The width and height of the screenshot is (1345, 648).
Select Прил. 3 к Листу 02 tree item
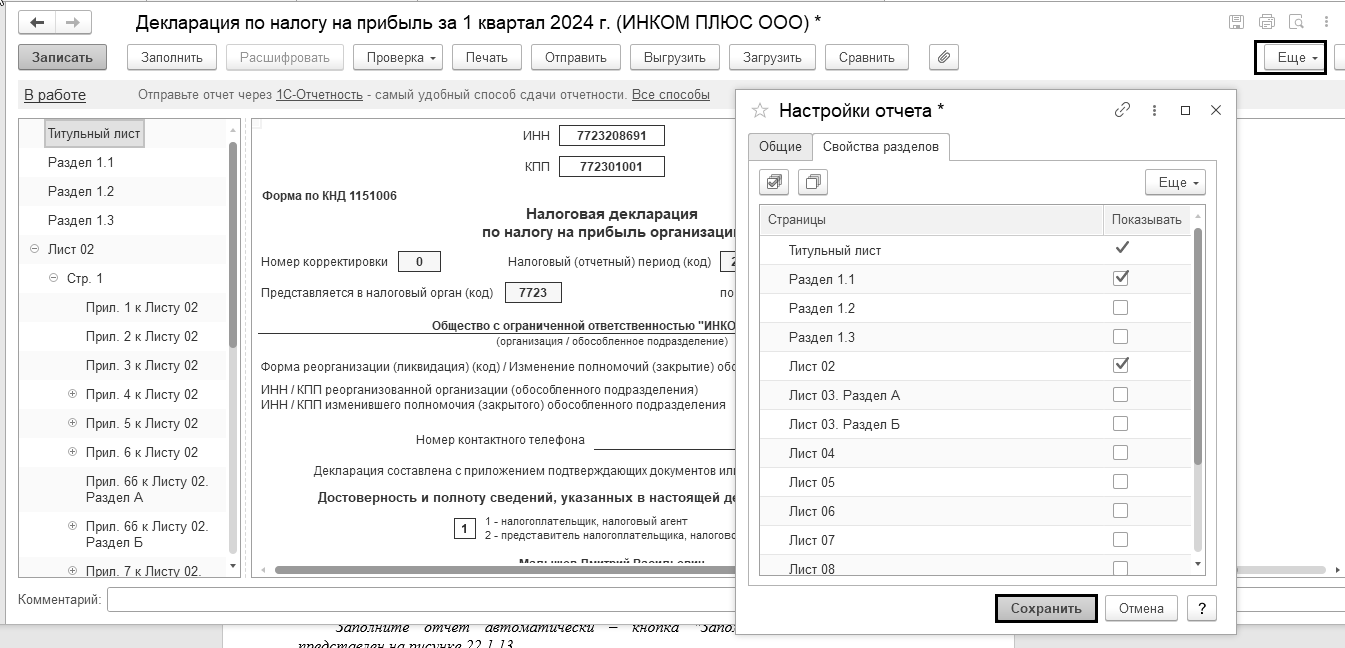(x=142, y=365)
